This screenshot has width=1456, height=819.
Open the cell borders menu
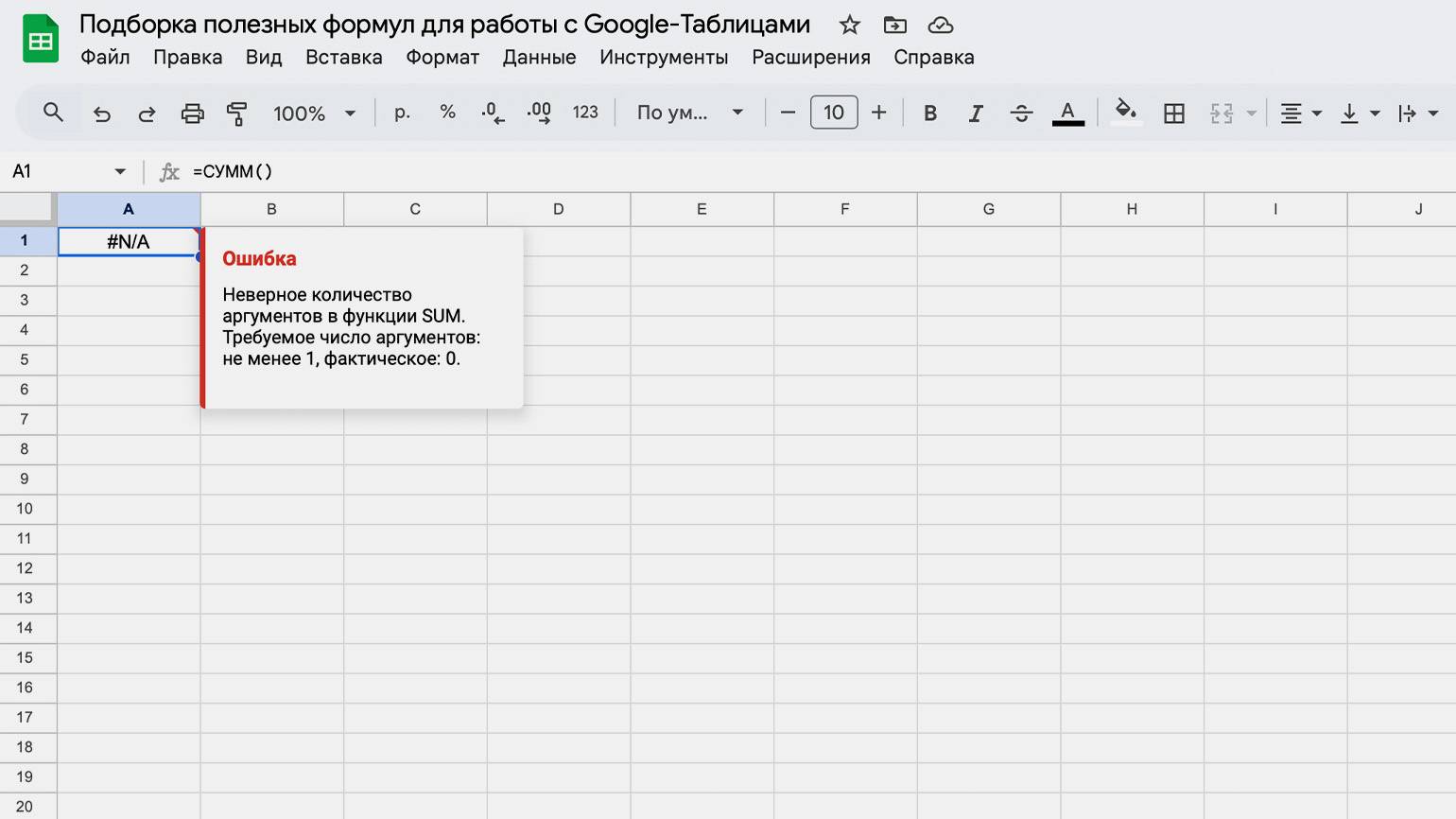pyautogui.click(x=1174, y=113)
